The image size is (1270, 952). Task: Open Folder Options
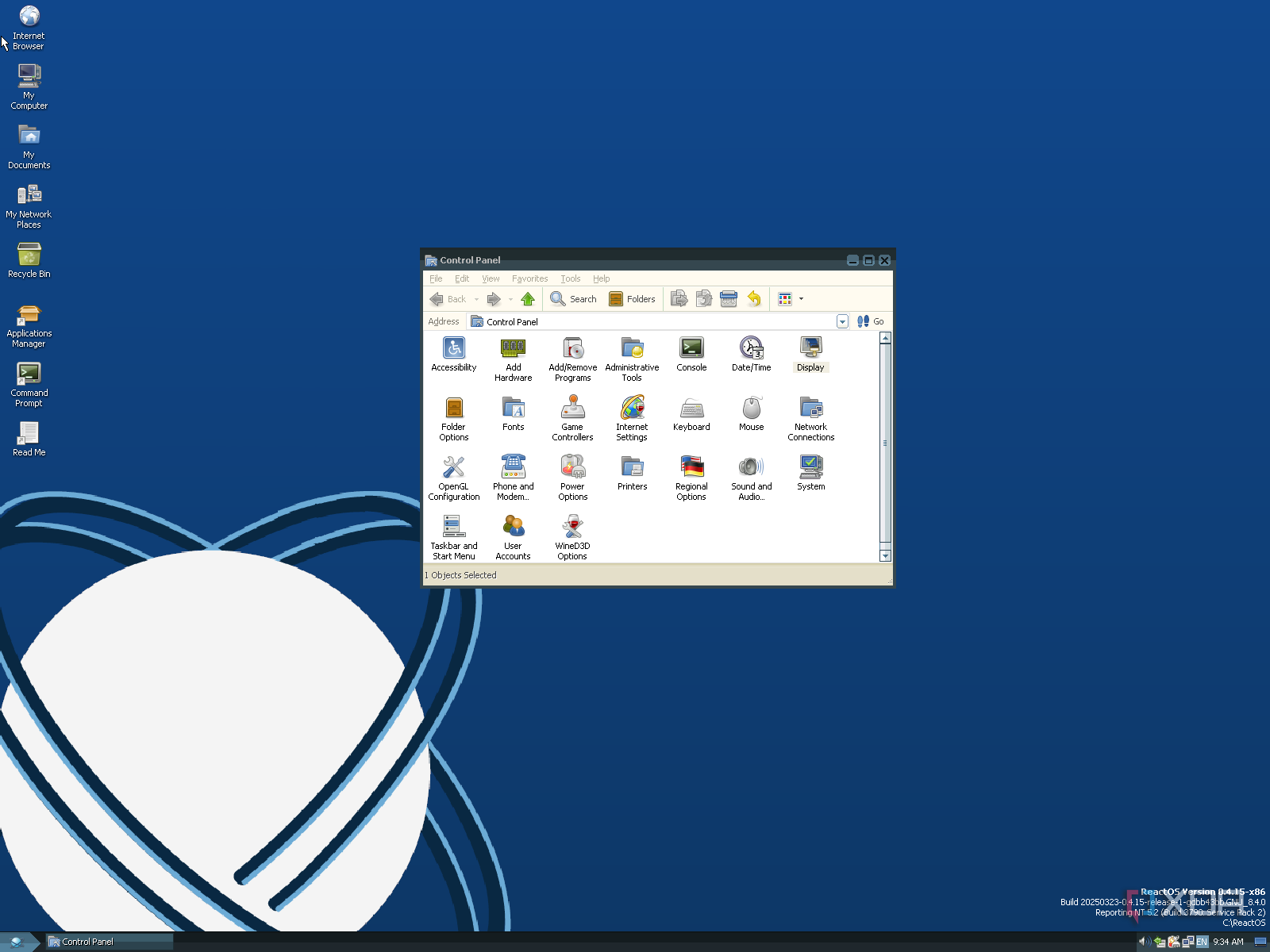tap(453, 418)
